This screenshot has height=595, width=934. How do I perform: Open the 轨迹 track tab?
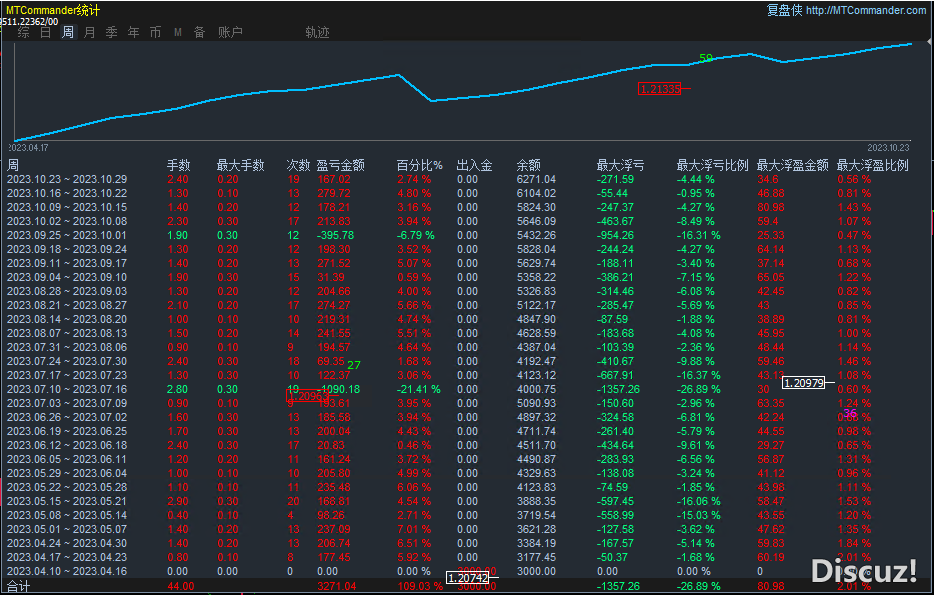coord(317,32)
